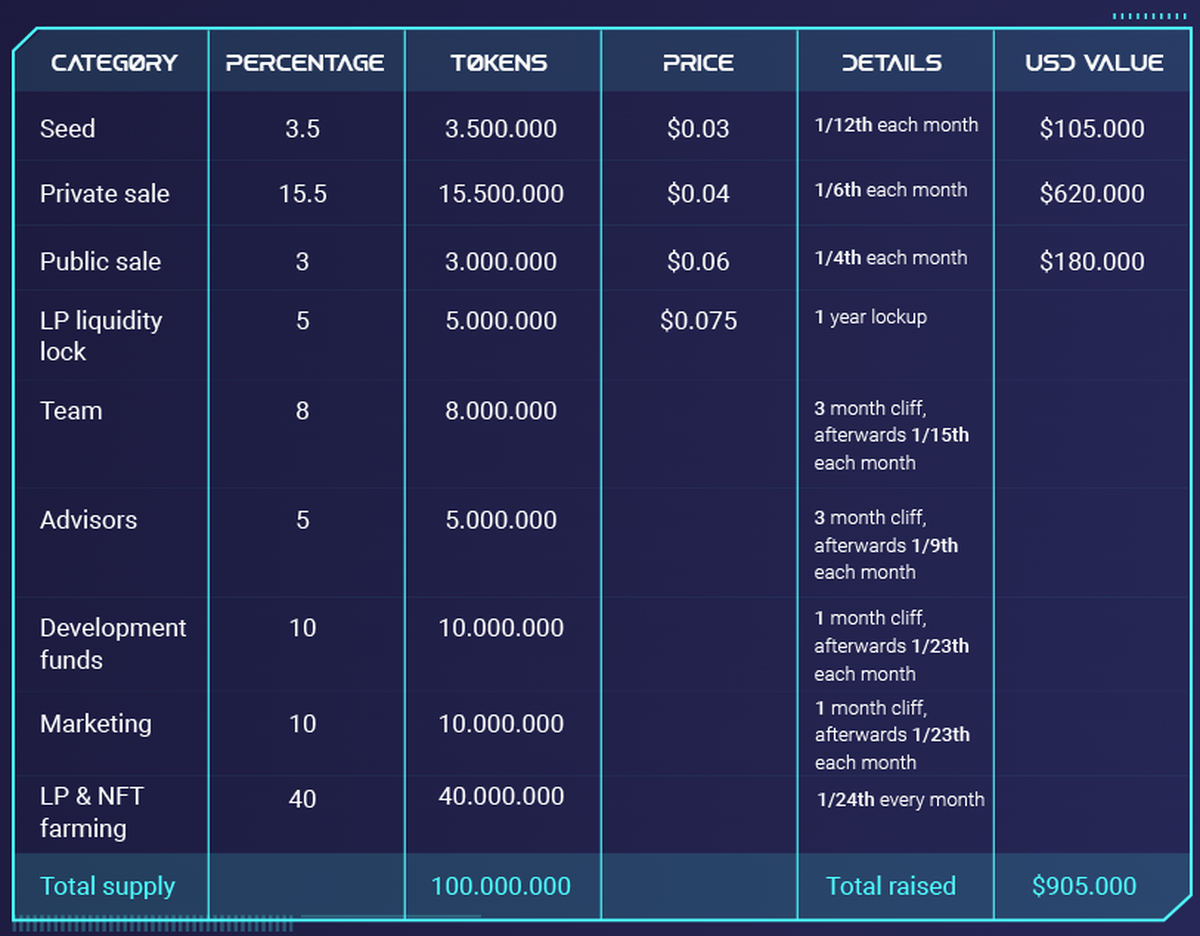Select the Percentage column header

305,63
